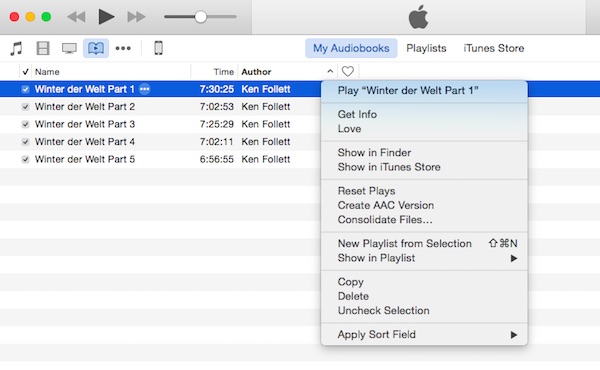Viewport: 600px width, 370px height.
Task: Open the Music library icon
Action: pos(16,49)
